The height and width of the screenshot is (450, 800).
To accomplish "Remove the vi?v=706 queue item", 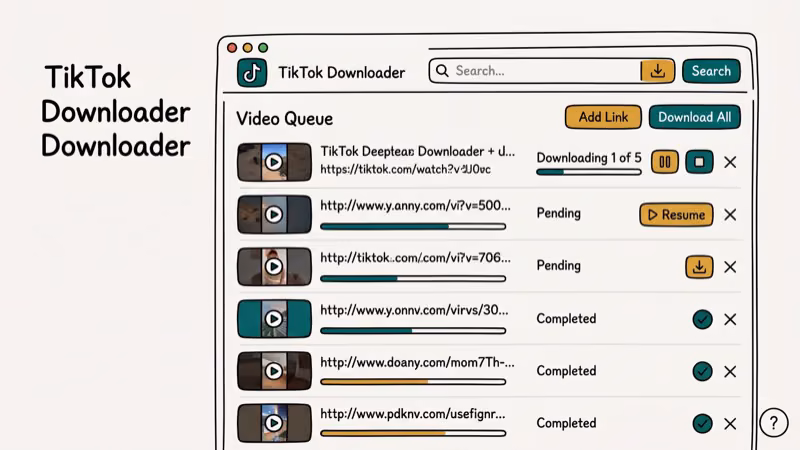I will click(730, 267).
